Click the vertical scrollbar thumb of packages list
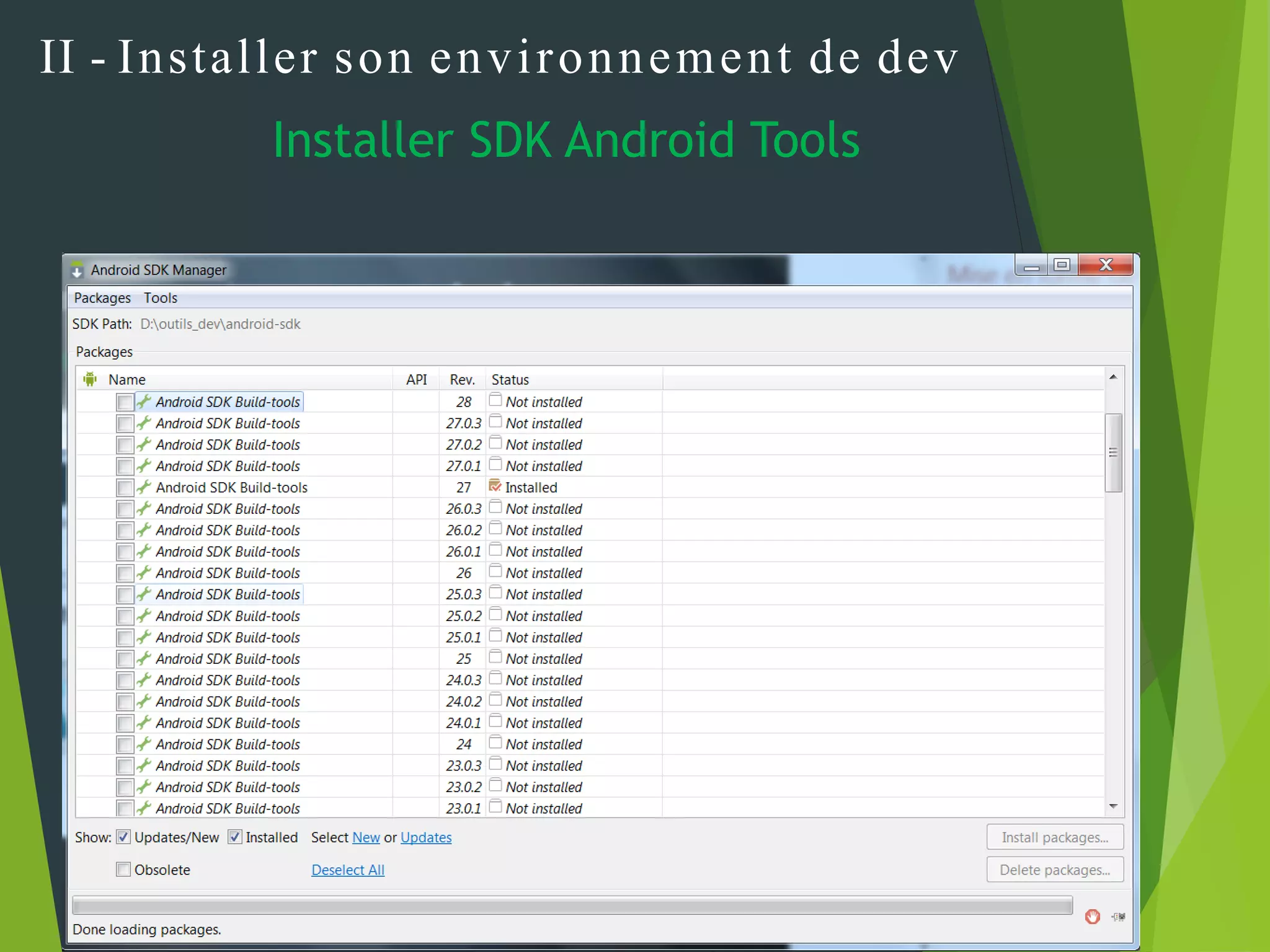Screen dimensions: 1270x952 (1113, 452)
